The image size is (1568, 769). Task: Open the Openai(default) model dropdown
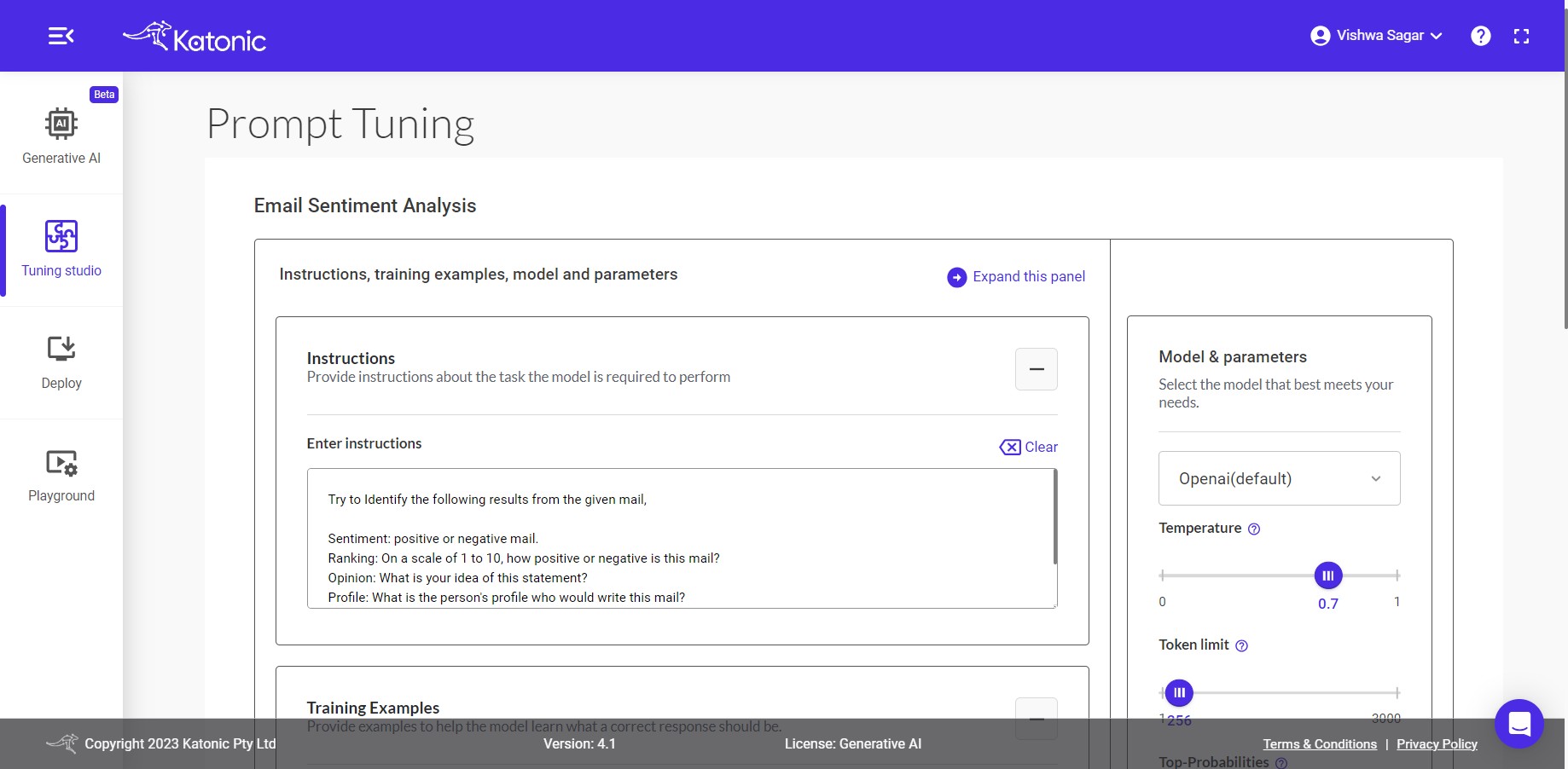pos(1279,478)
